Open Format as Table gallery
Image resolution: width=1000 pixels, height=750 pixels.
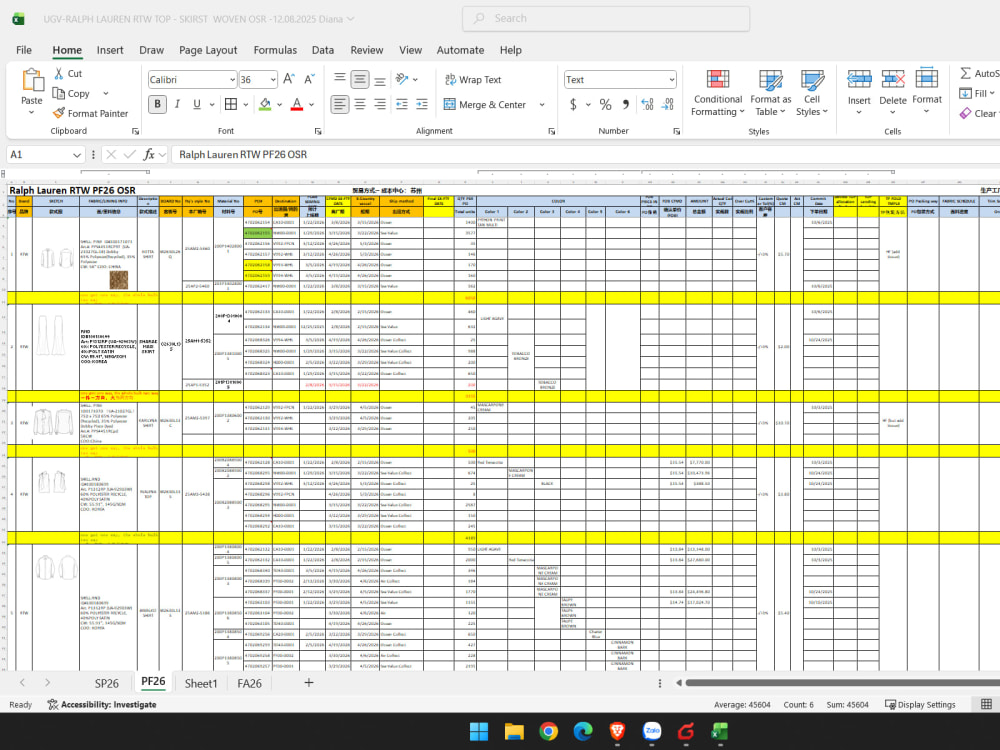coord(770,93)
